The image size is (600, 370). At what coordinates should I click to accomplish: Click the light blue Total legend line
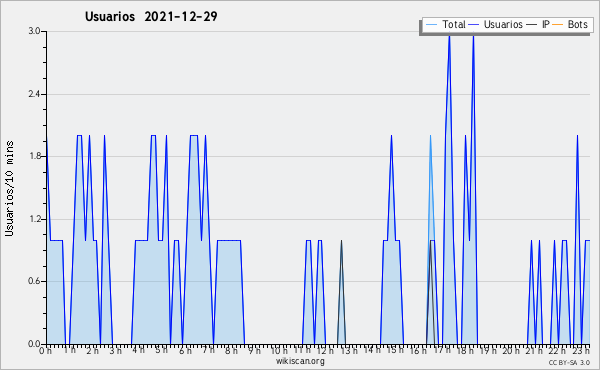click(x=431, y=25)
